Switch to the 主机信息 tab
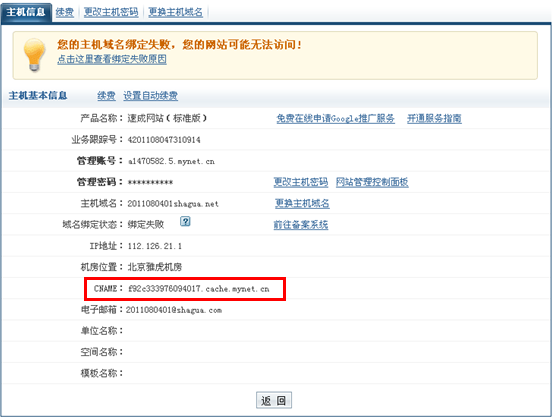 click(26, 12)
